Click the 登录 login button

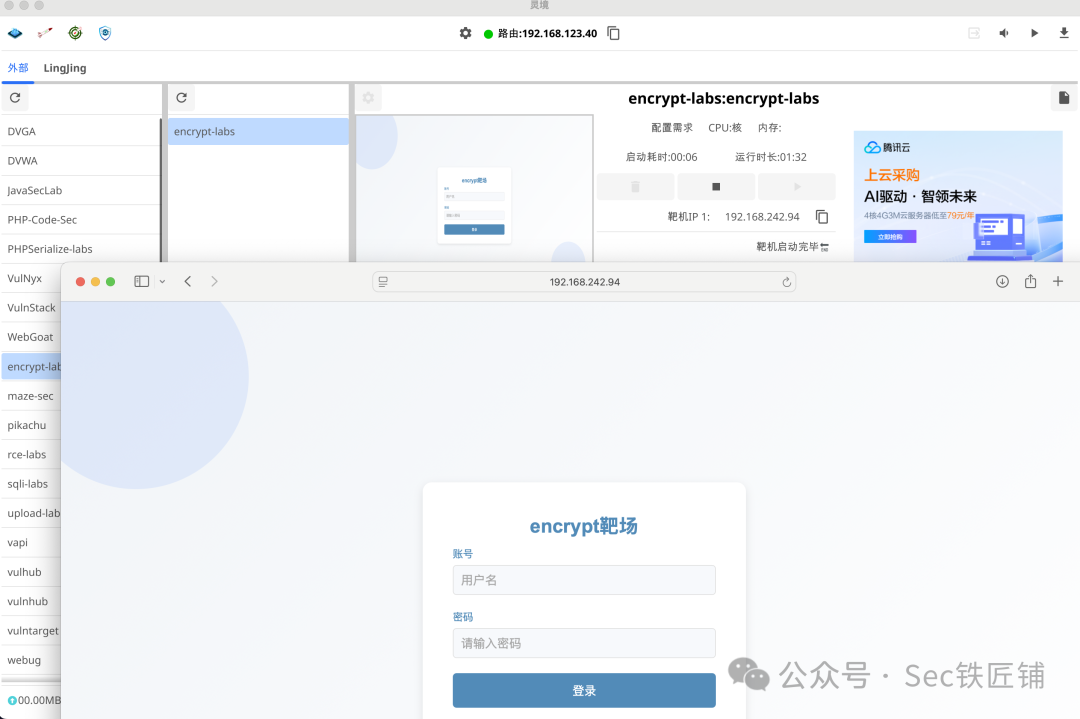click(x=584, y=690)
